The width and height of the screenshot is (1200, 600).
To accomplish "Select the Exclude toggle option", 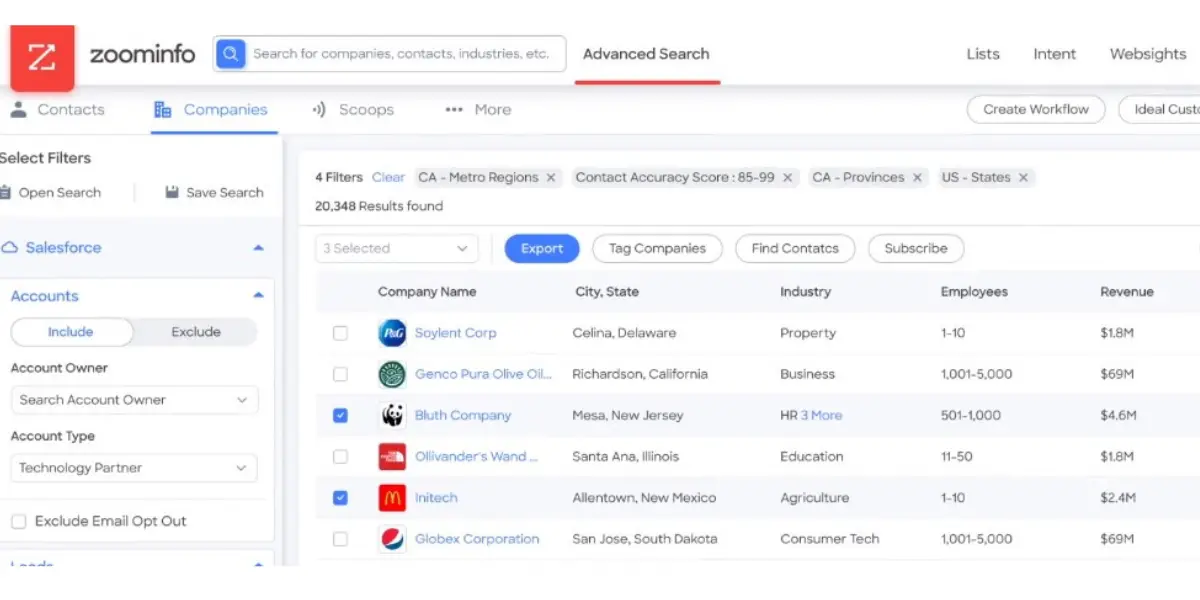I will (196, 332).
